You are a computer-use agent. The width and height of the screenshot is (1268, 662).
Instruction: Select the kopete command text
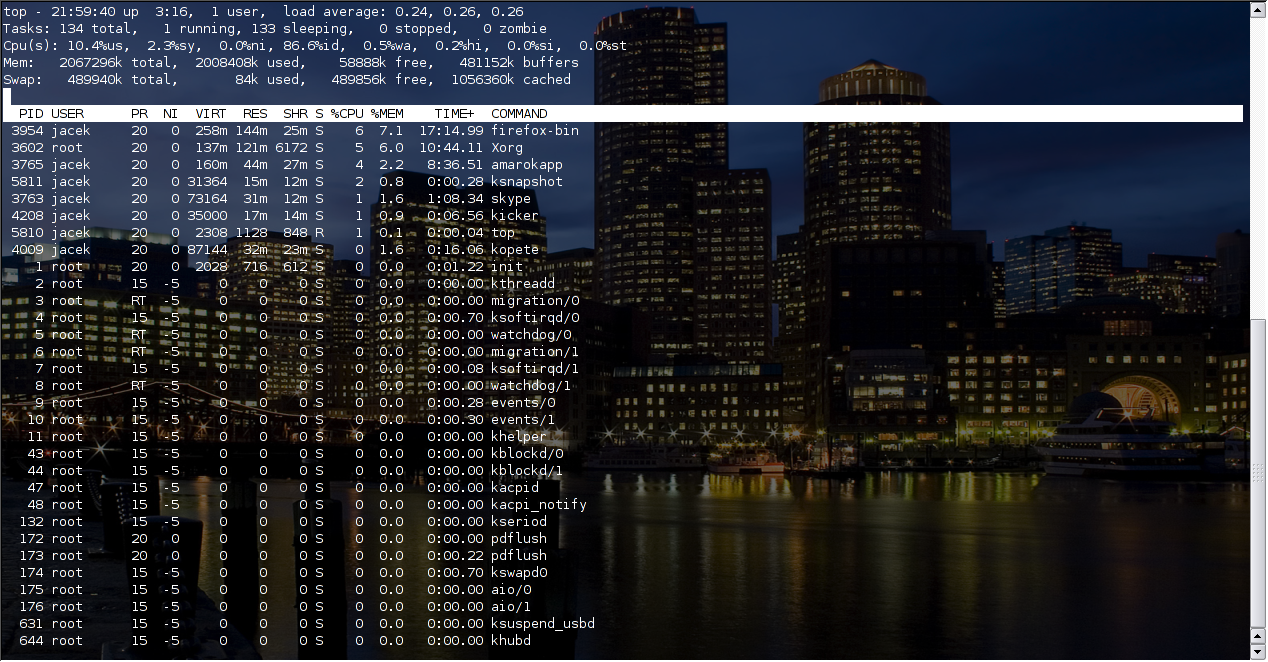coord(515,250)
